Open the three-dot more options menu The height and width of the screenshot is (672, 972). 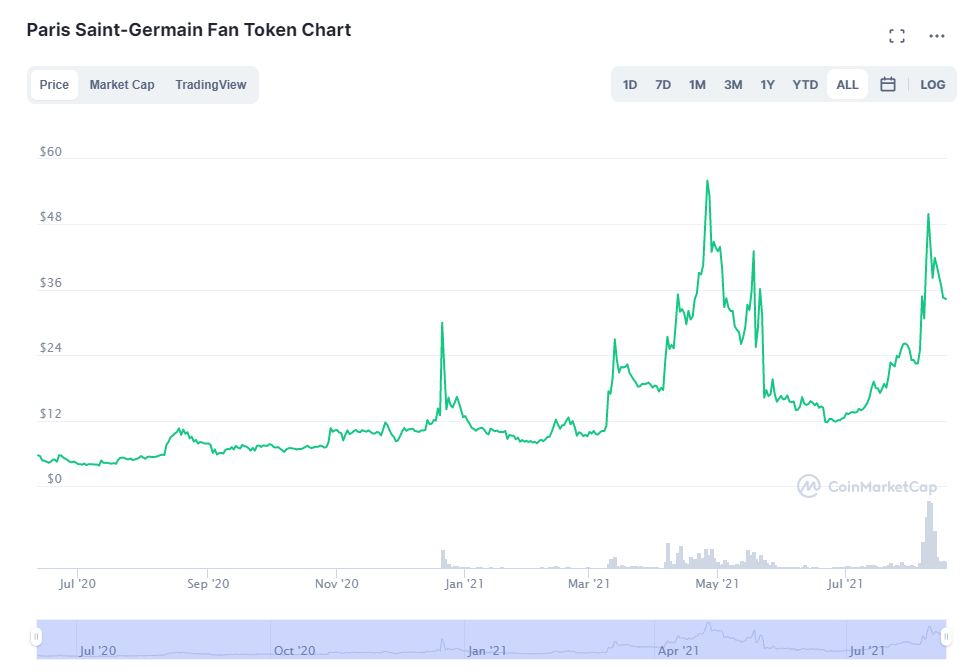tap(937, 36)
